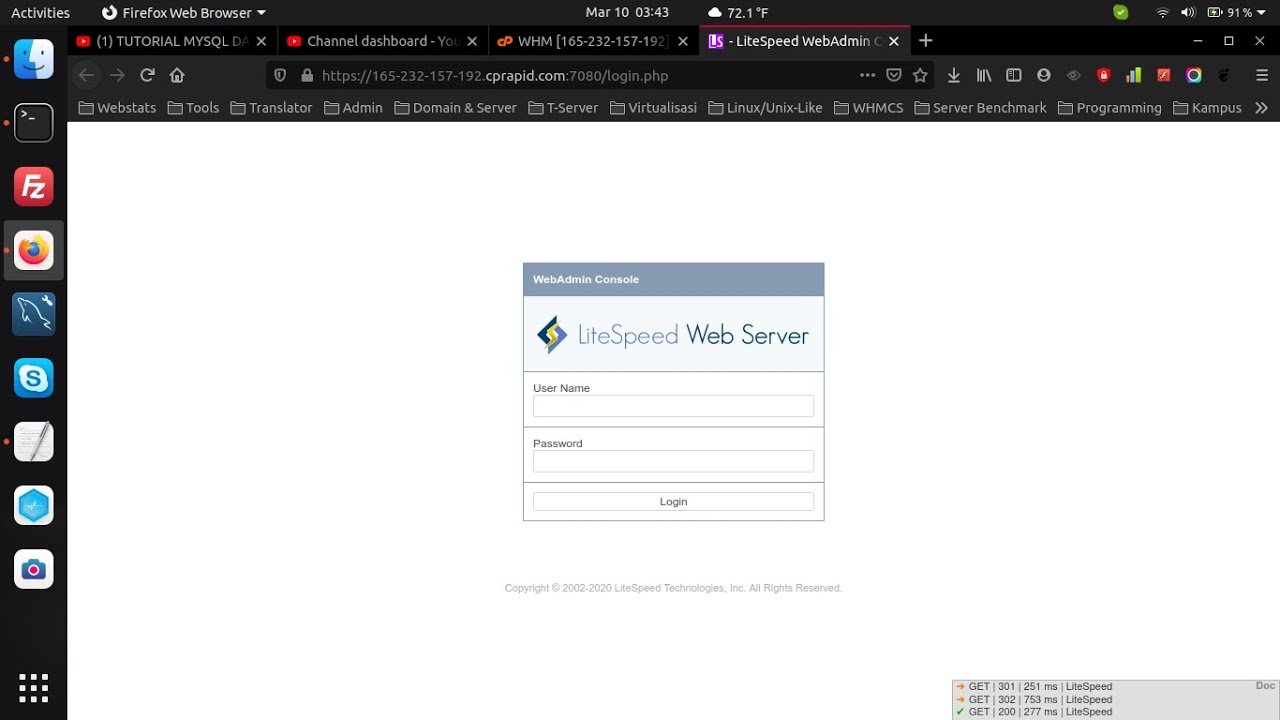Viewport: 1280px width, 720px height.
Task: Toggle the sidebar view icon
Action: click(1014, 75)
